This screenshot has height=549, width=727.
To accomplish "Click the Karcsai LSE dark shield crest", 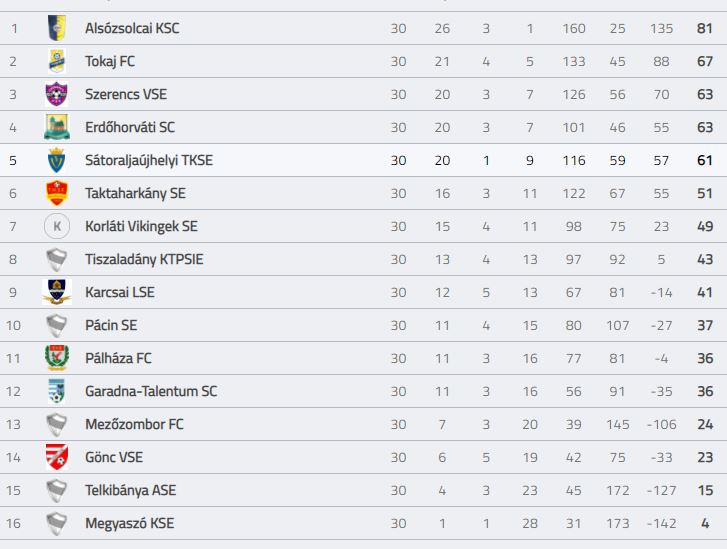I will click(x=57, y=292).
